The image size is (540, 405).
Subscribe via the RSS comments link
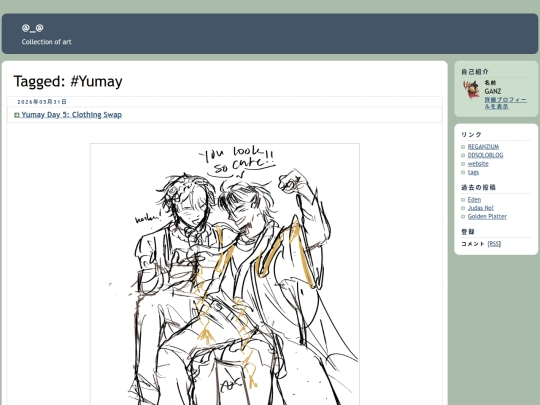(x=494, y=244)
